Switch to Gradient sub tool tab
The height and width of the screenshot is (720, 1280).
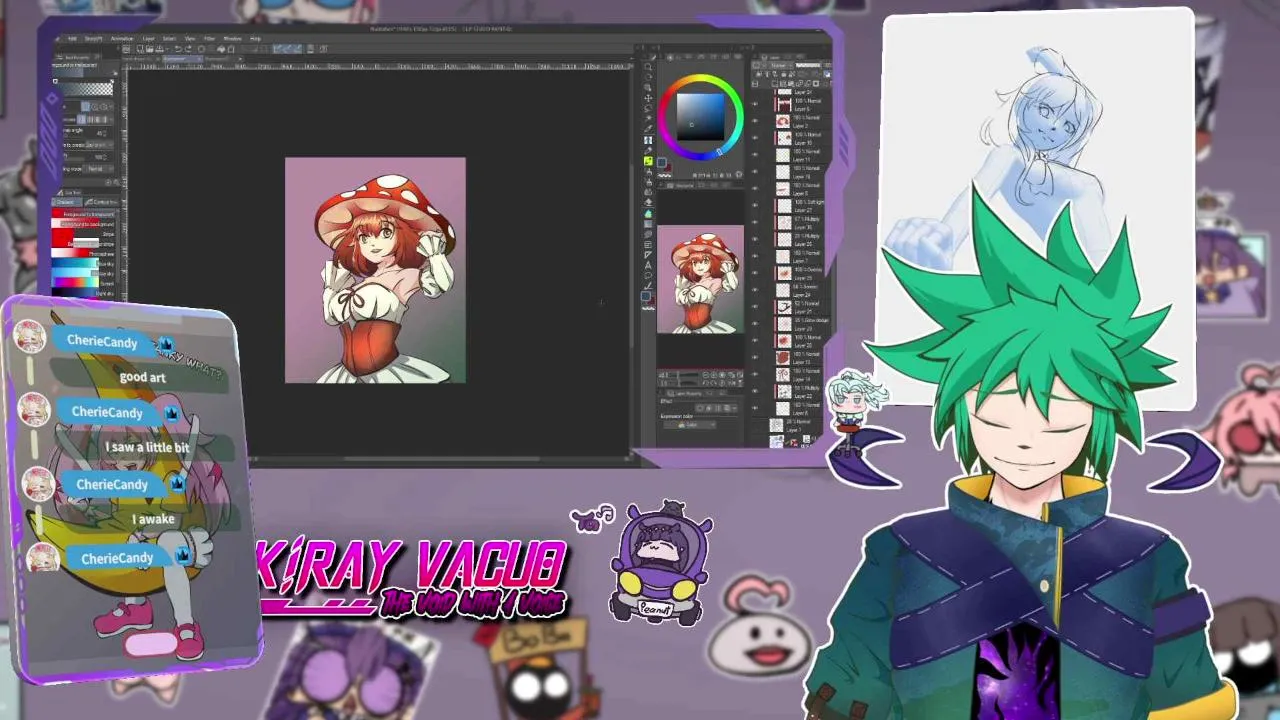coord(66,202)
